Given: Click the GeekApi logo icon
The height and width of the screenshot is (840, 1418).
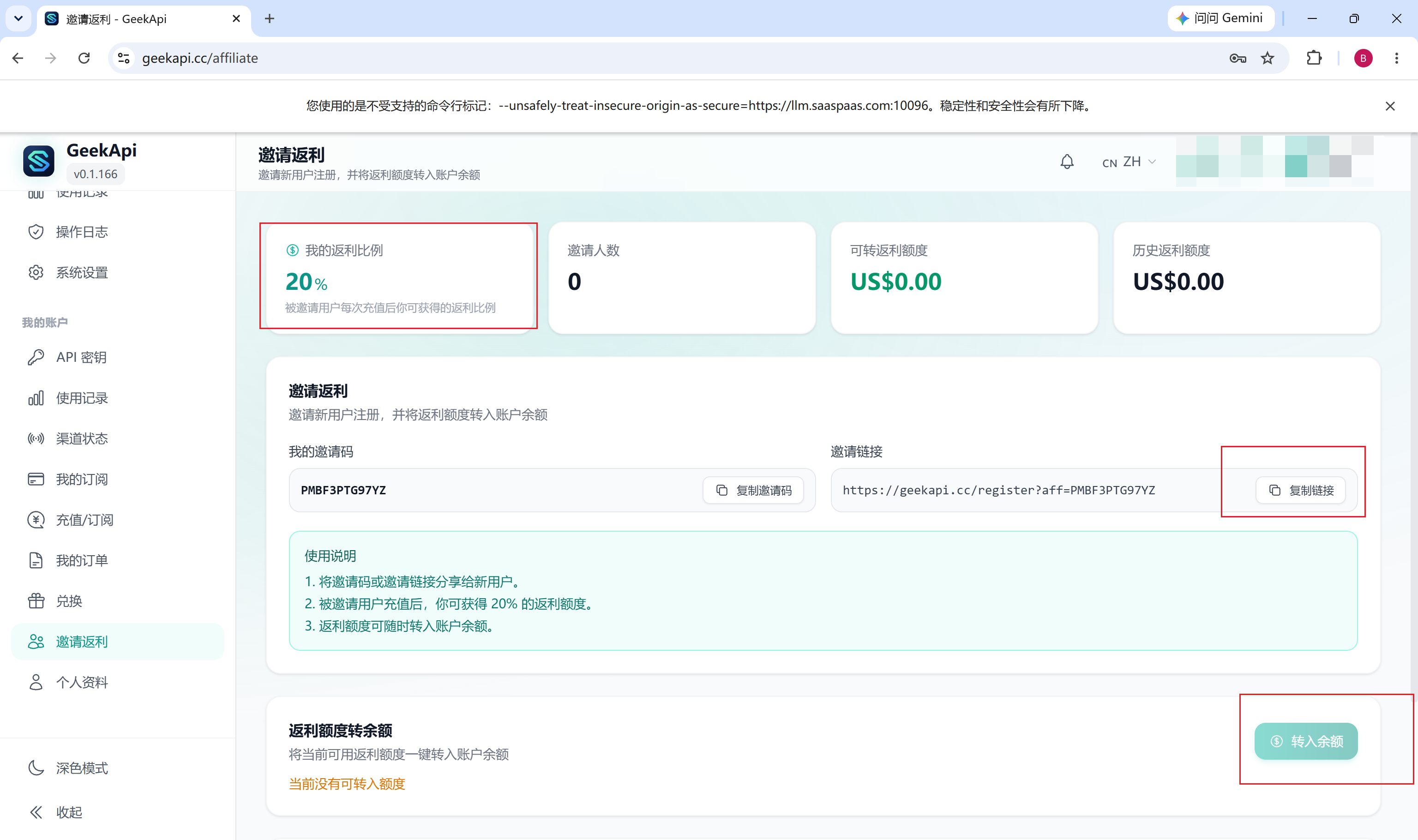Looking at the screenshot, I should tap(38, 161).
